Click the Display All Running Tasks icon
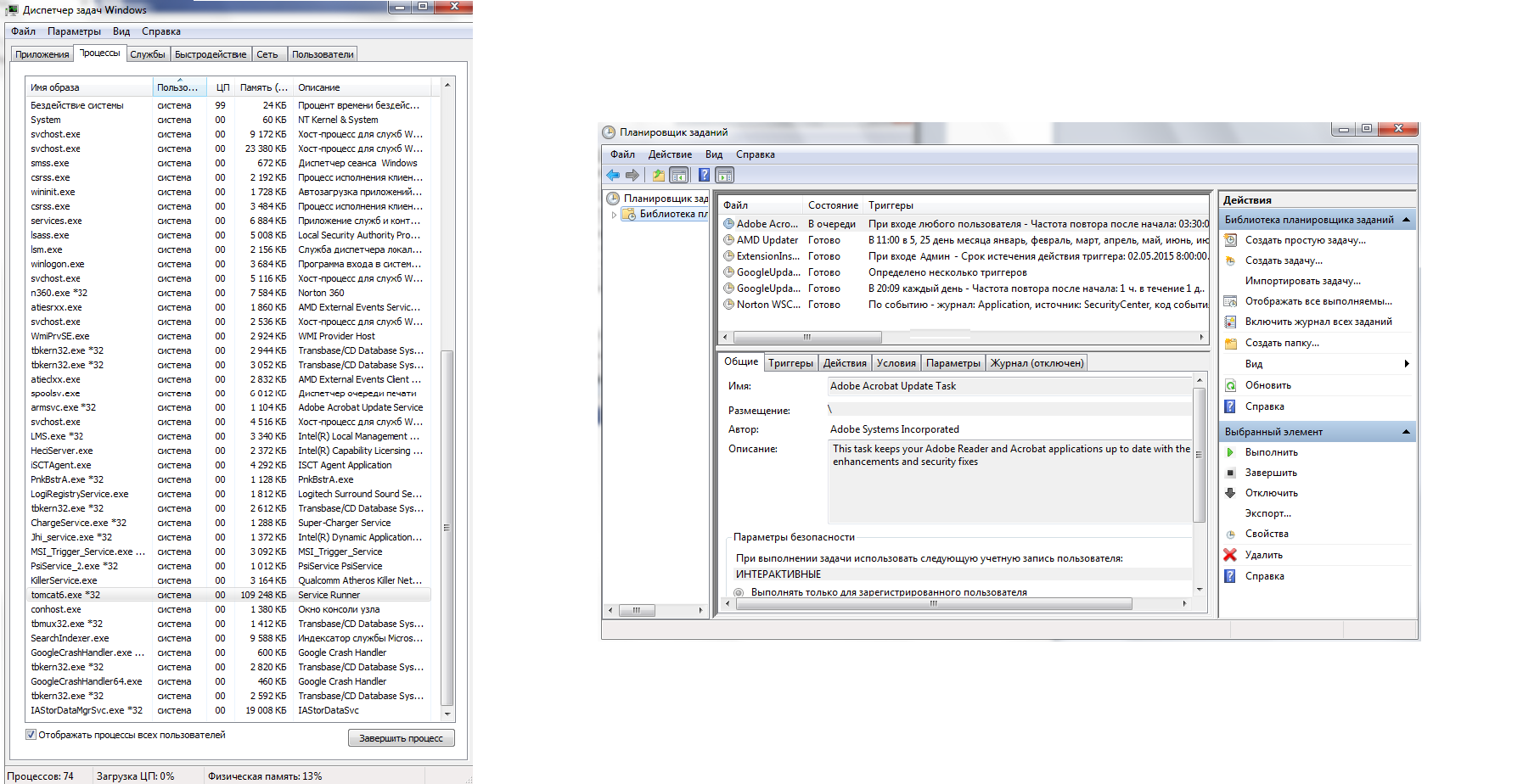 coord(1230,301)
